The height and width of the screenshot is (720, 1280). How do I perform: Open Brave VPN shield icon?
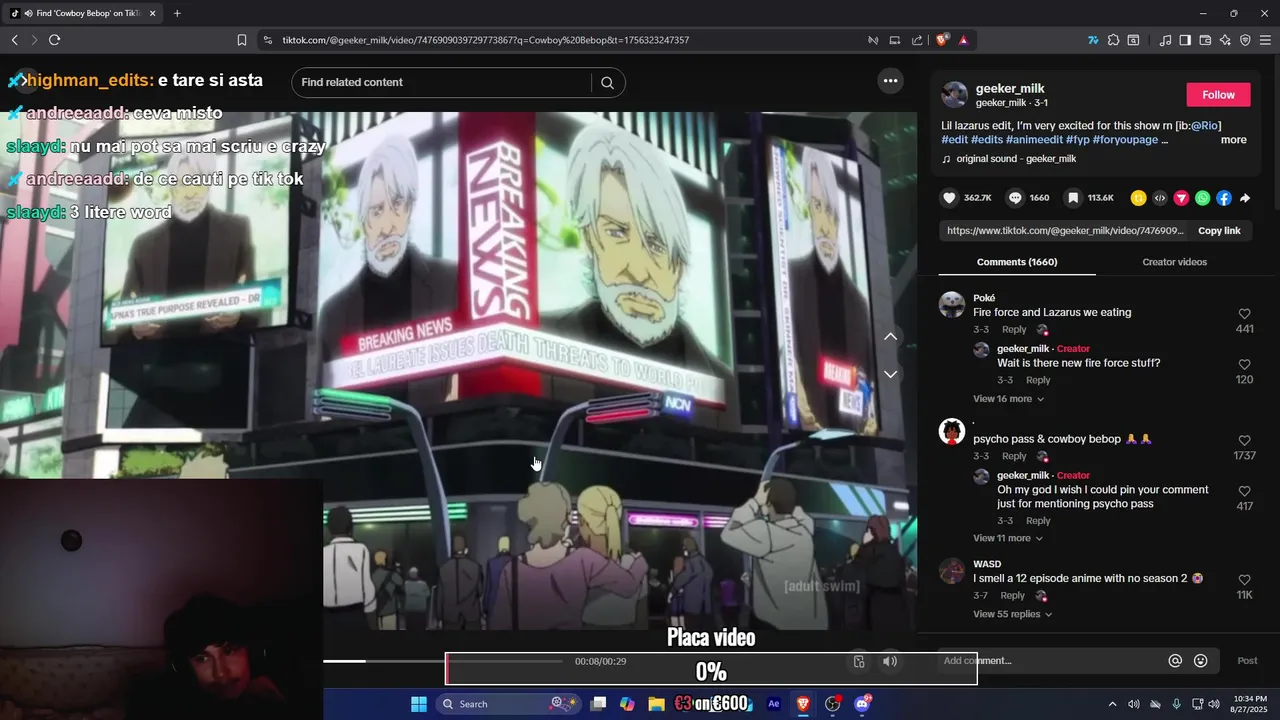pos(1245,40)
